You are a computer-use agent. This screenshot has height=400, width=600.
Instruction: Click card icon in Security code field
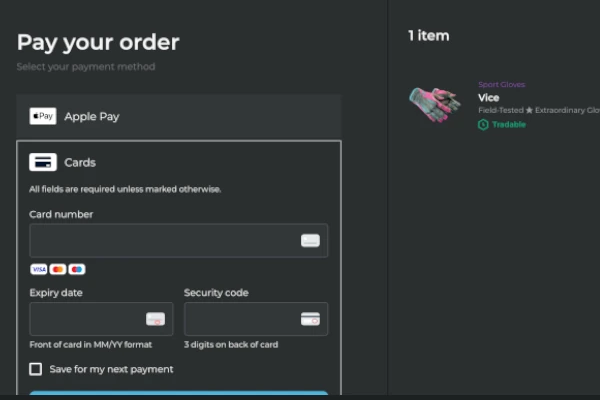[310, 319]
